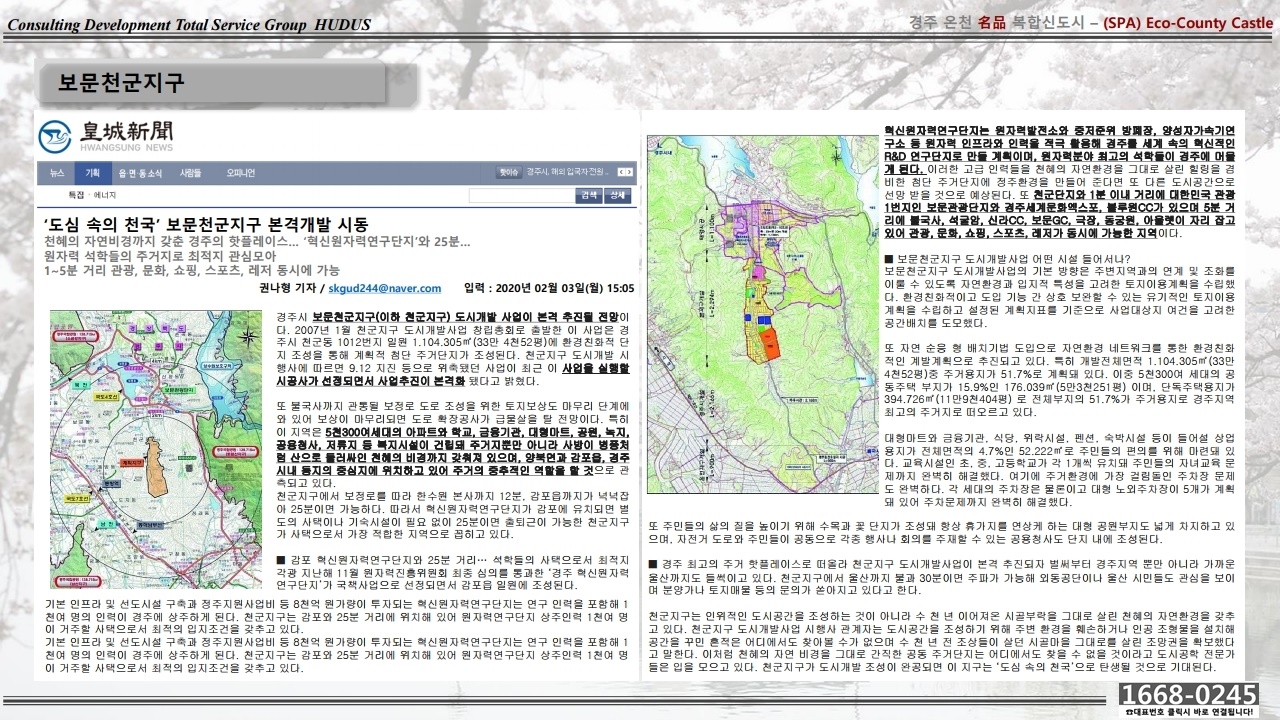Screen dimensions: 1280x720
Task: Click the 검색 search button
Action: pyautogui.click(x=588, y=195)
